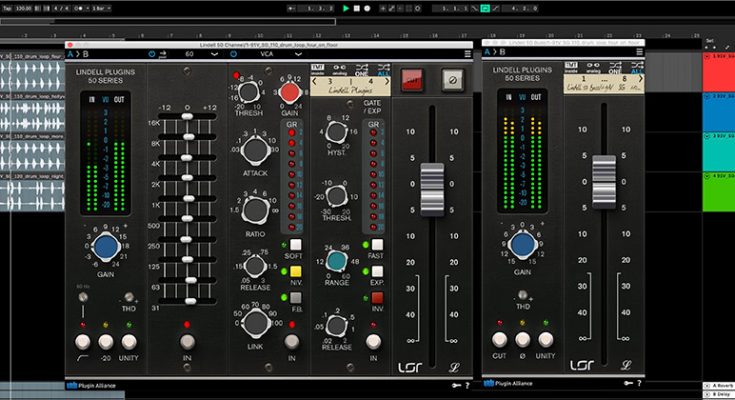Select preset slot B in channel plugin header
This screenshot has height=400, width=735.
tap(85, 54)
